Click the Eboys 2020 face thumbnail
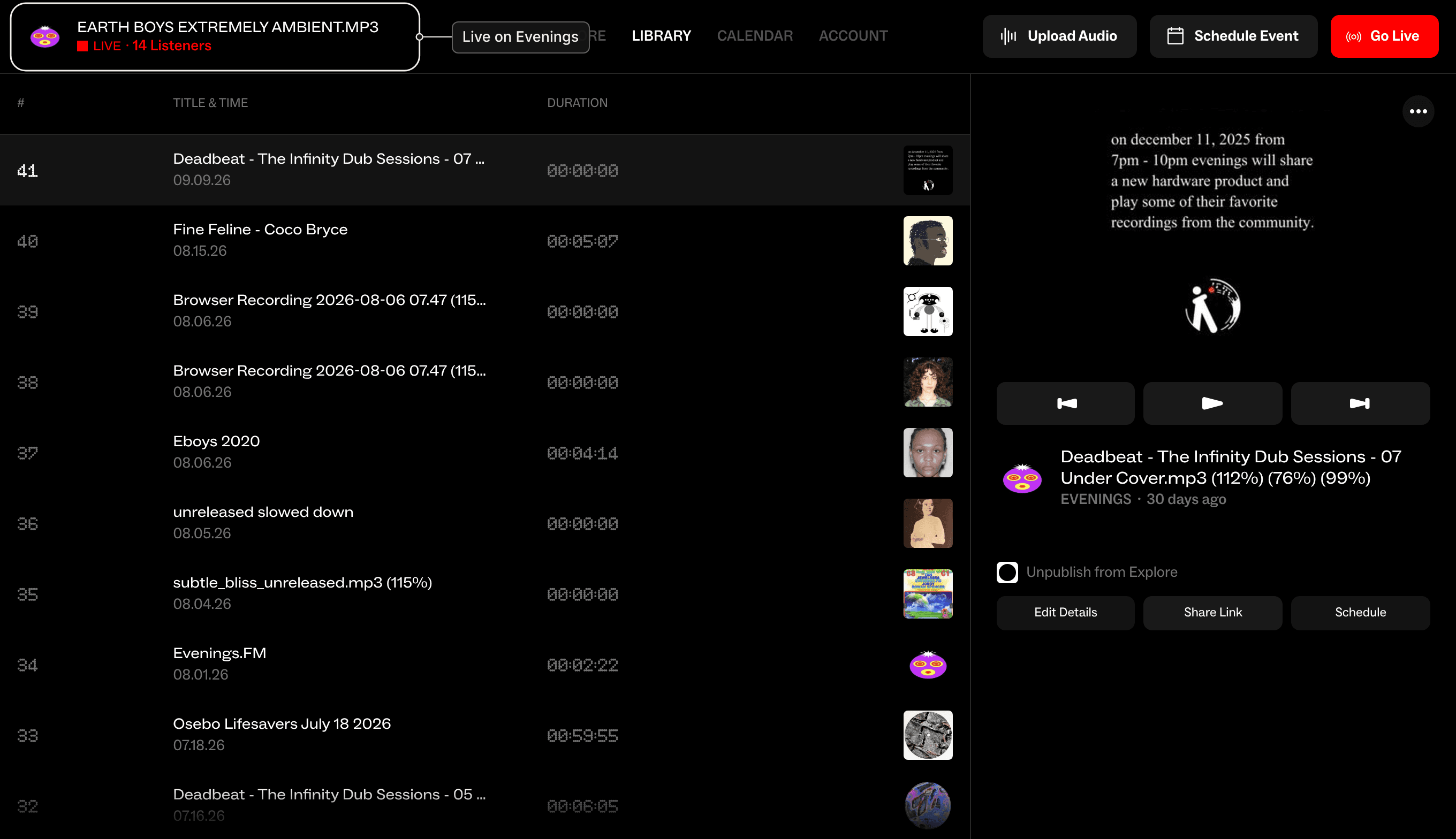Image resolution: width=1456 pixels, height=839 pixels. tap(928, 452)
